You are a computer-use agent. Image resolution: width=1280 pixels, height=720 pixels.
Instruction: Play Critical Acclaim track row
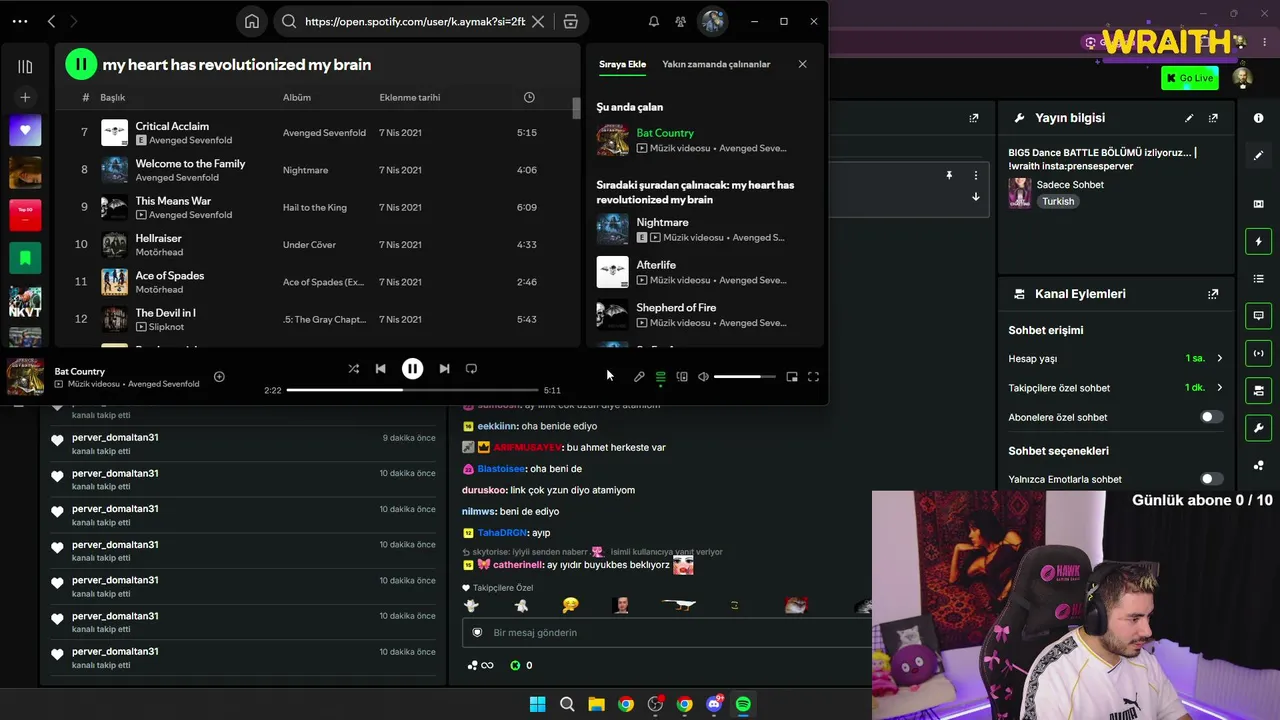pos(317,132)
